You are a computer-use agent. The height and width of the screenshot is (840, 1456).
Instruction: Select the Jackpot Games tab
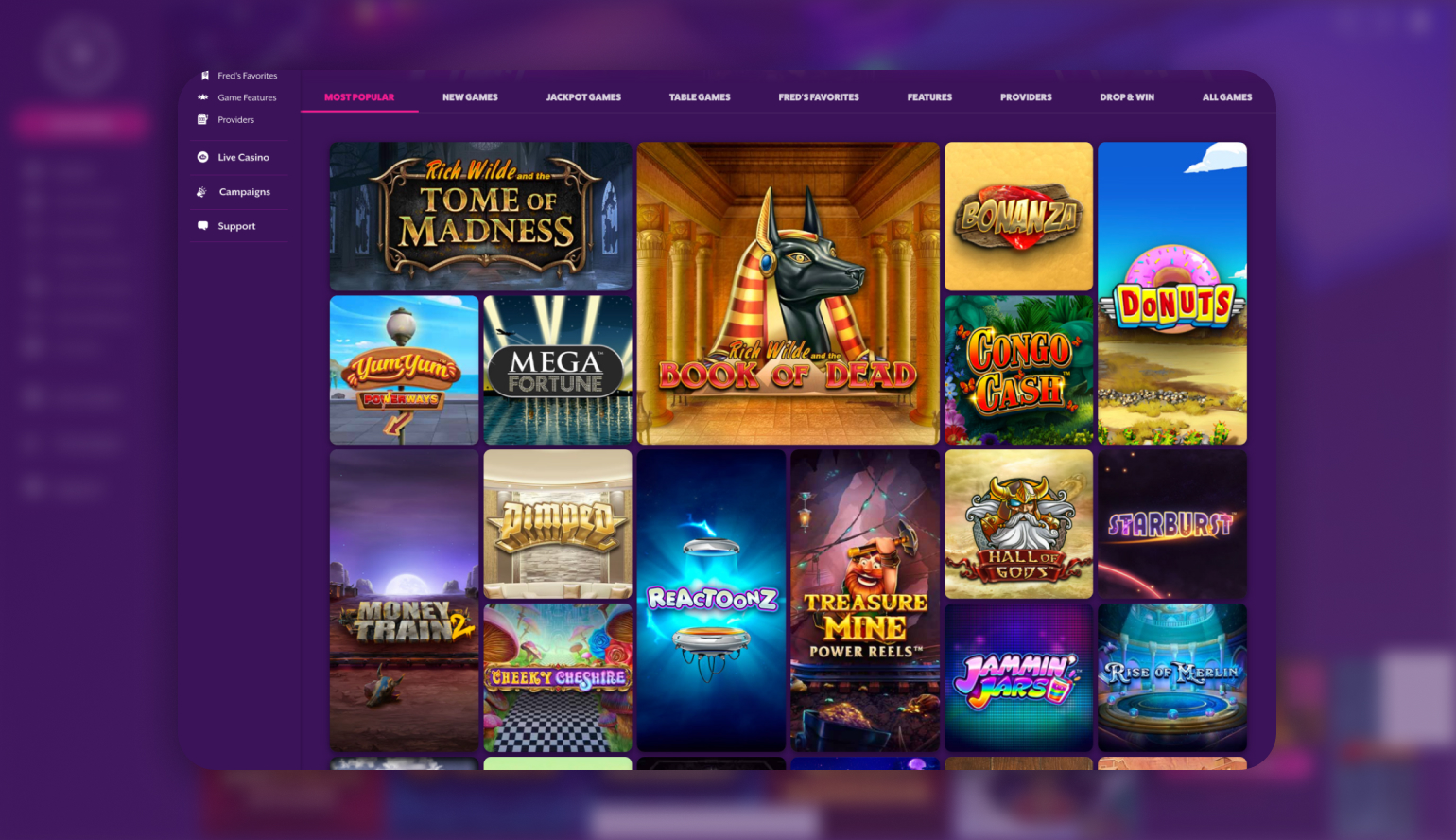pos(583,97)
